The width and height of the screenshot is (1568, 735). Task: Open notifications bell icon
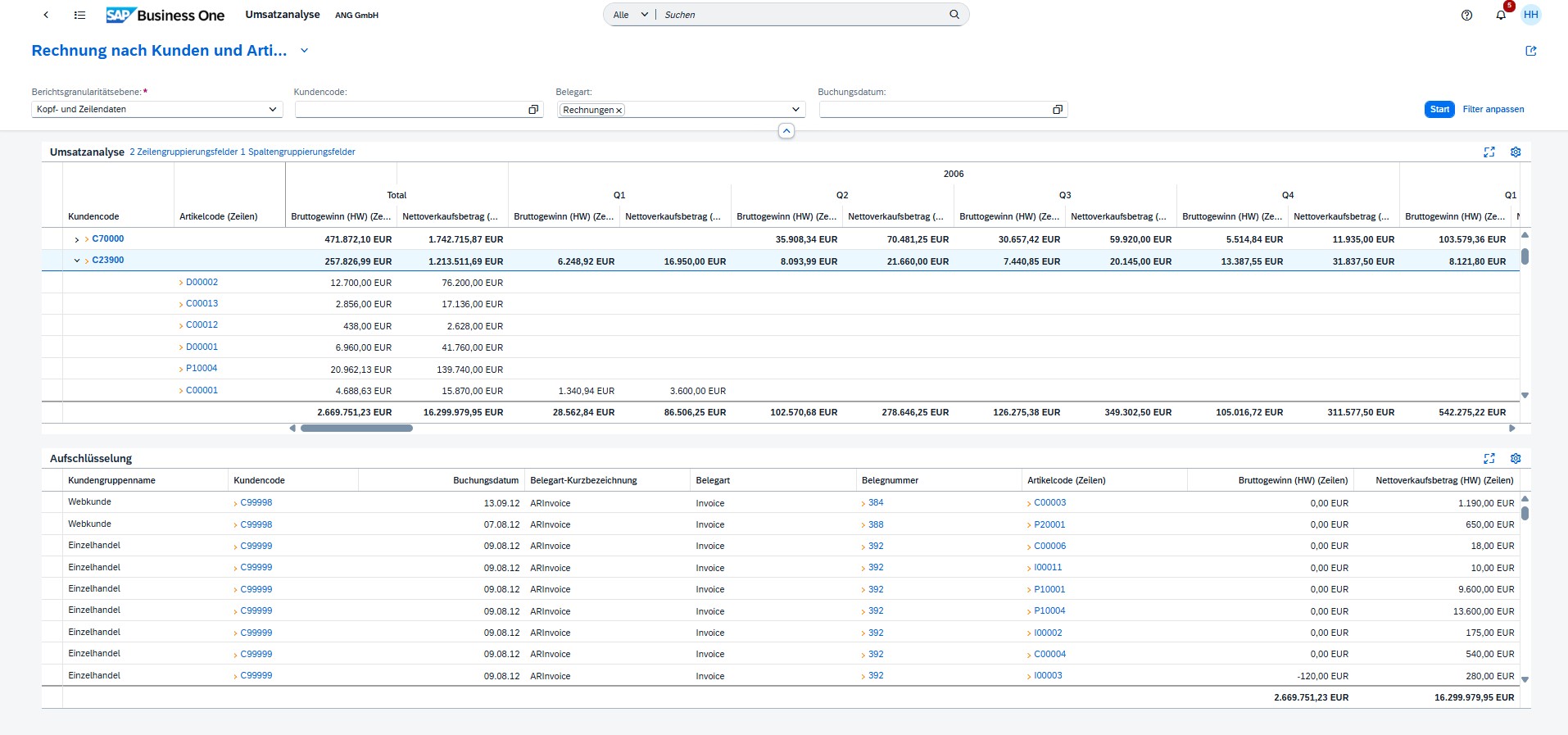[1501, 15]
